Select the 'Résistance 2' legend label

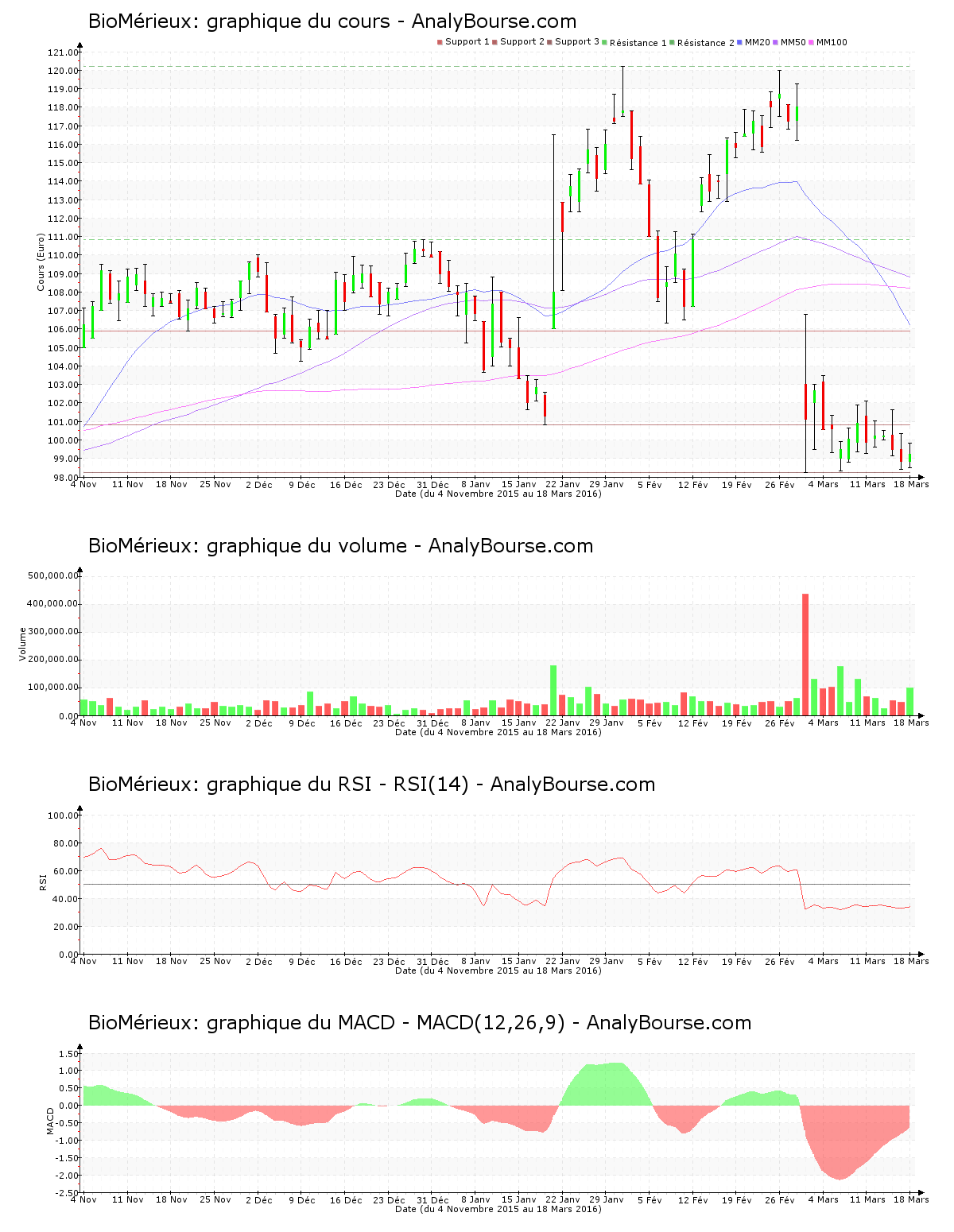(x=706, y=43)
